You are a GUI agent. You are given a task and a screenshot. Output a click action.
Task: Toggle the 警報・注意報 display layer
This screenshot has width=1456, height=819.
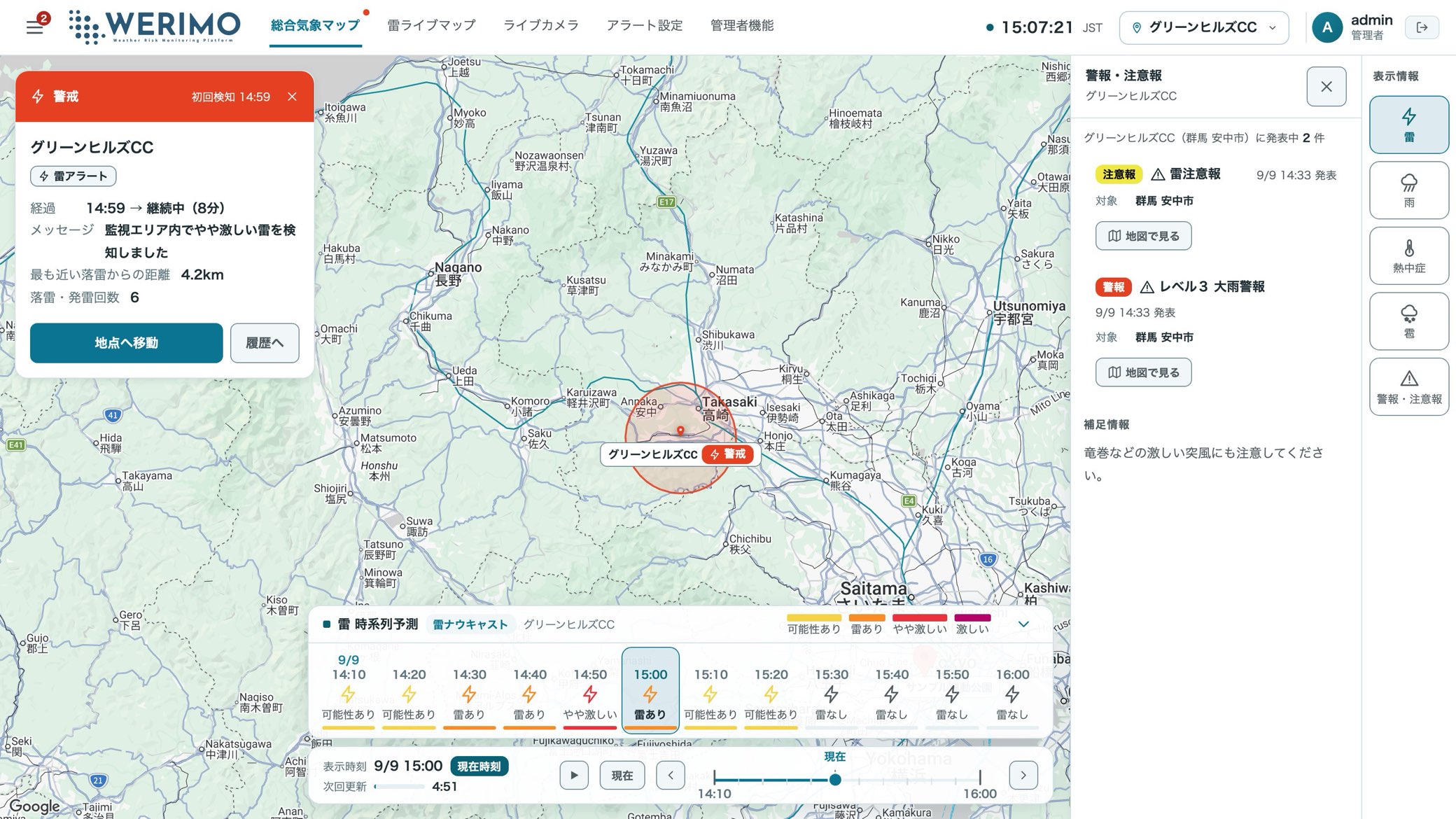[1408, 387]
